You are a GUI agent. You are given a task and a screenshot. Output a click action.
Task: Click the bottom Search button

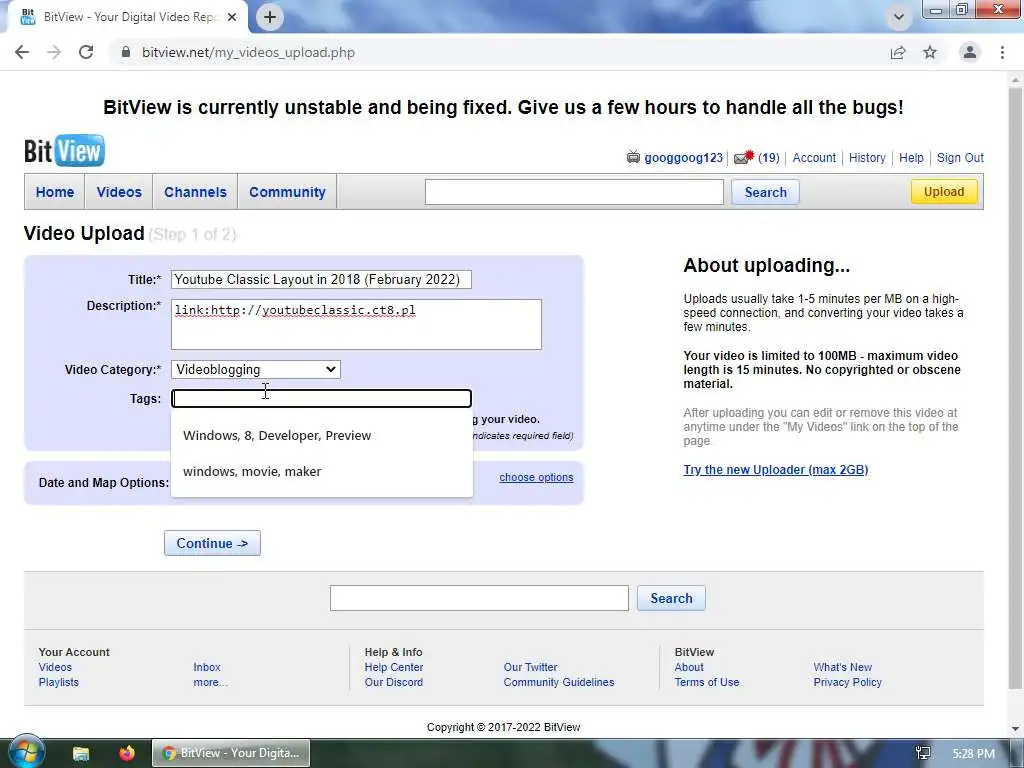pyautogui.click(x=671, y=598)
